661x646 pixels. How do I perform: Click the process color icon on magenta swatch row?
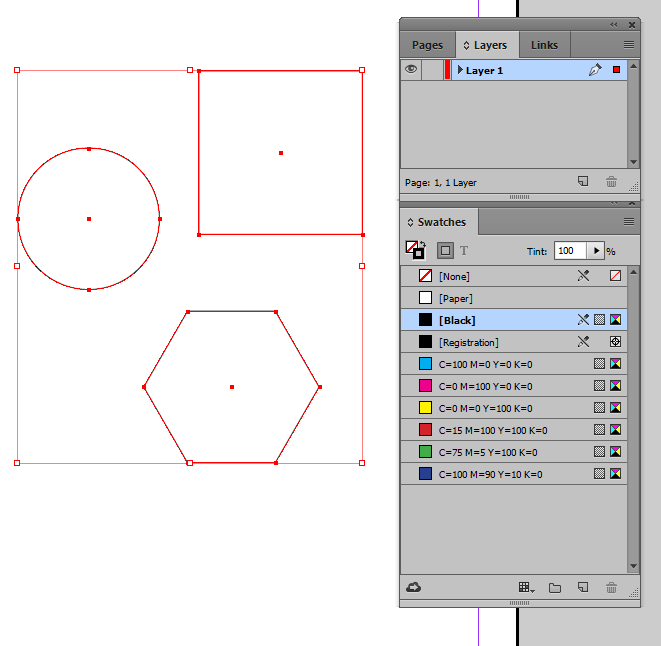coord(599,385)
